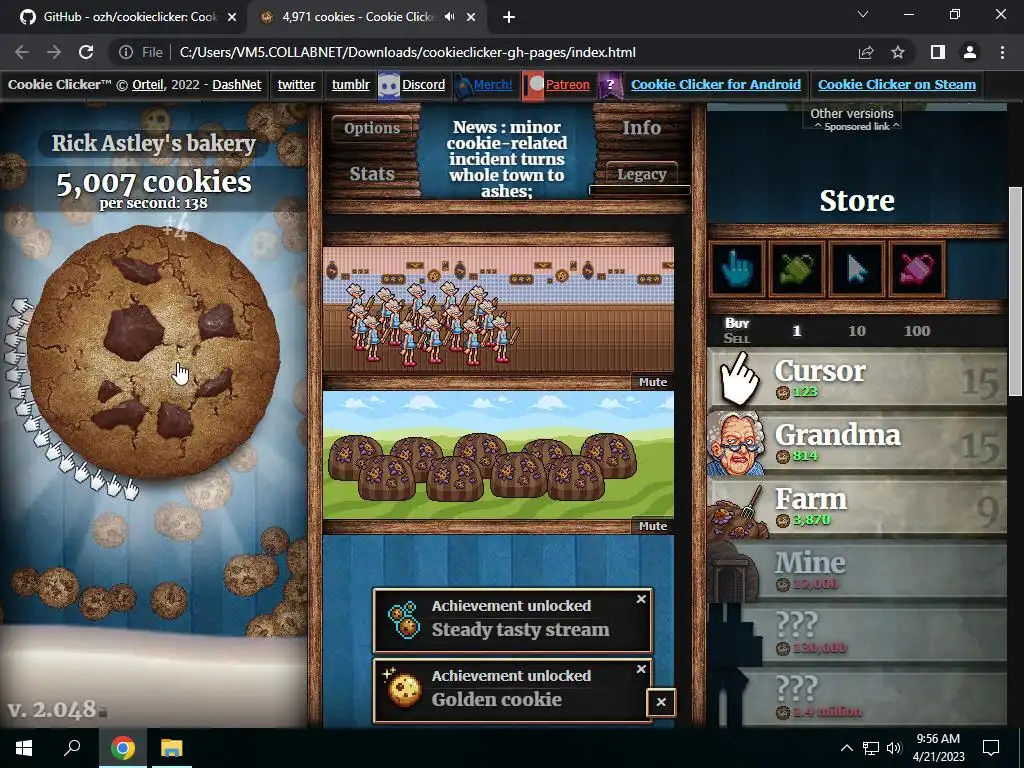Screen dimensions: 1024x768
Task: Select Buy mode in the store
Action: [x=737, y=323]
